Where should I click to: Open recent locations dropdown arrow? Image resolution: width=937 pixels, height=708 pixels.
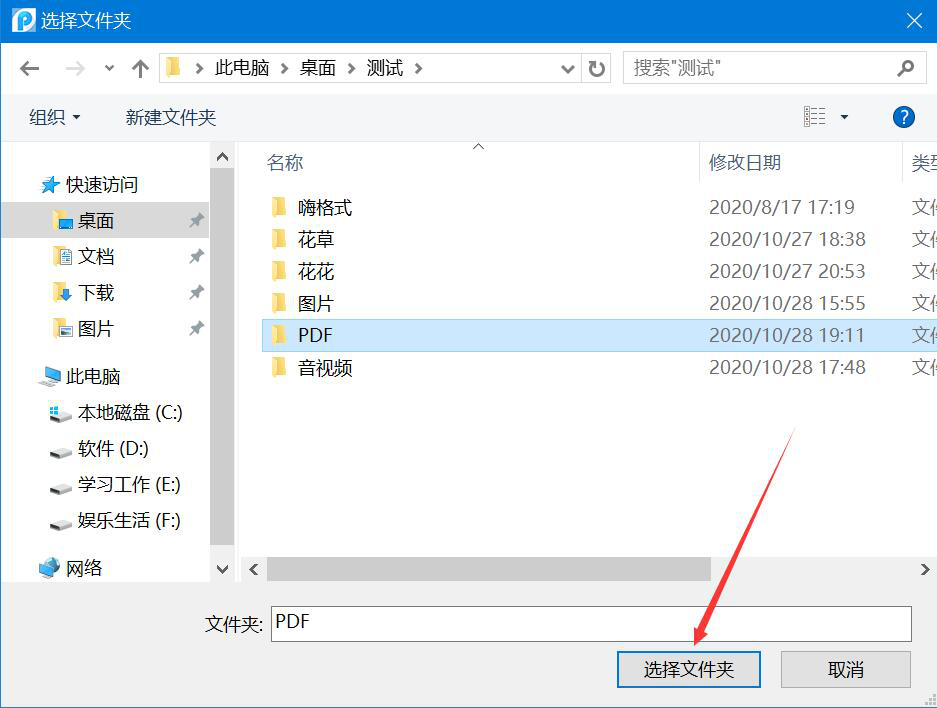[109, 68]
